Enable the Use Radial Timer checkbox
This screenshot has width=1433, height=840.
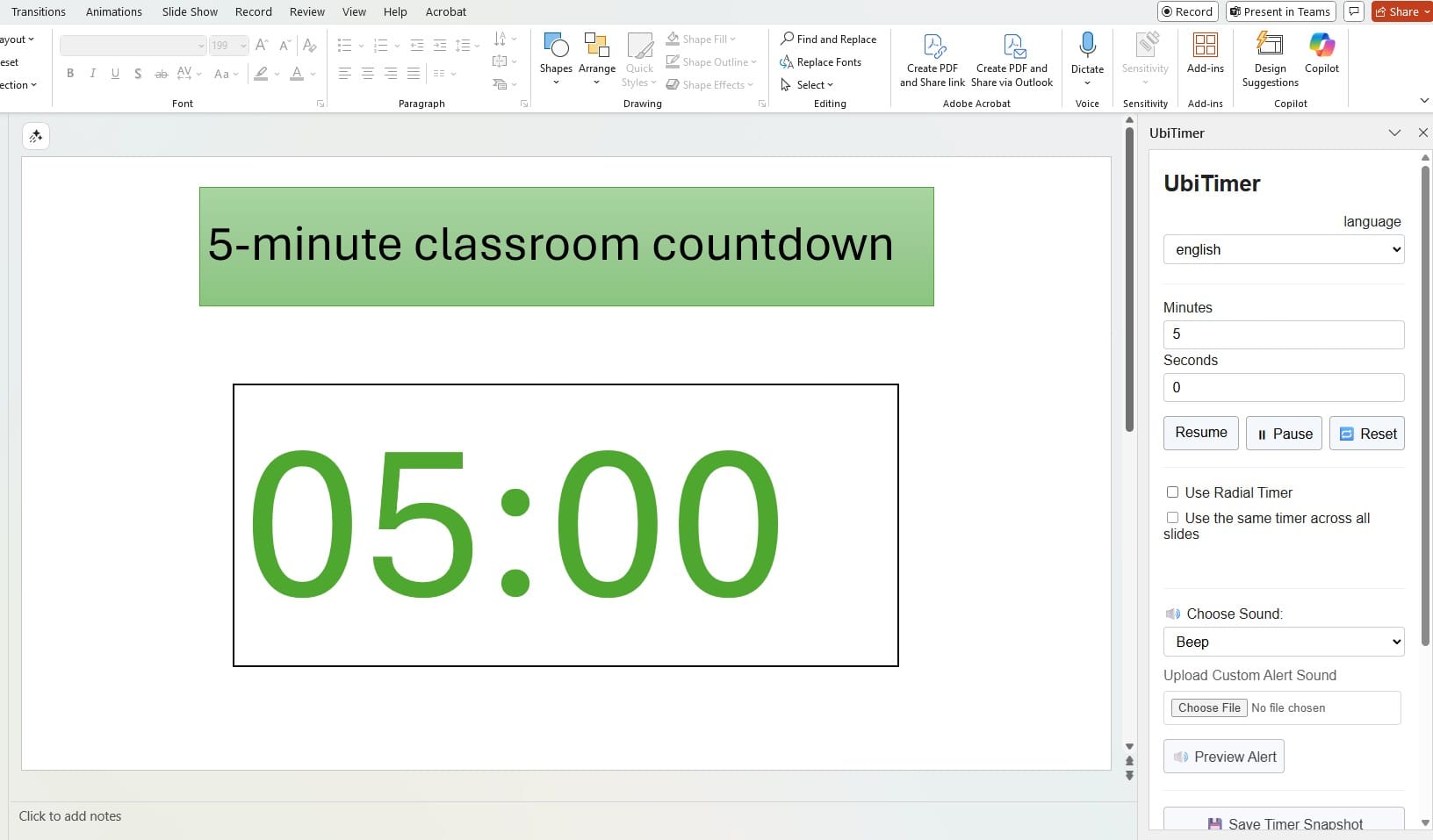click(x=1174, y=492)
